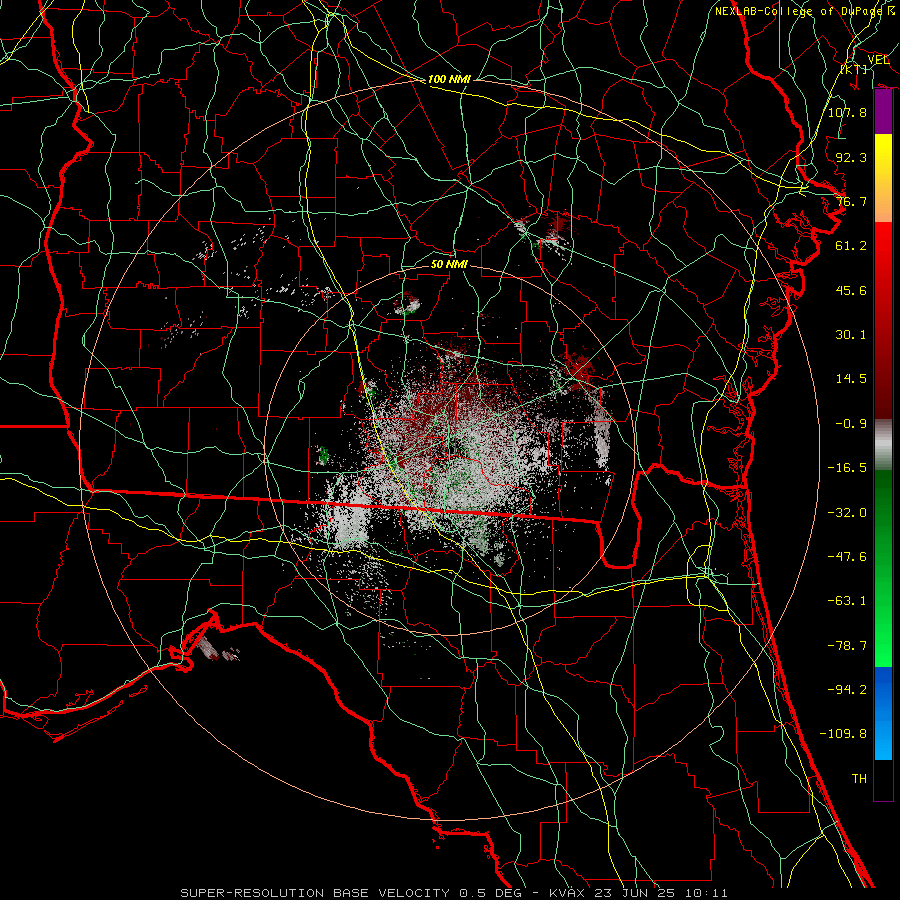
Task: Click the -78.7 velocity scale value
Action: coord(847,646)
